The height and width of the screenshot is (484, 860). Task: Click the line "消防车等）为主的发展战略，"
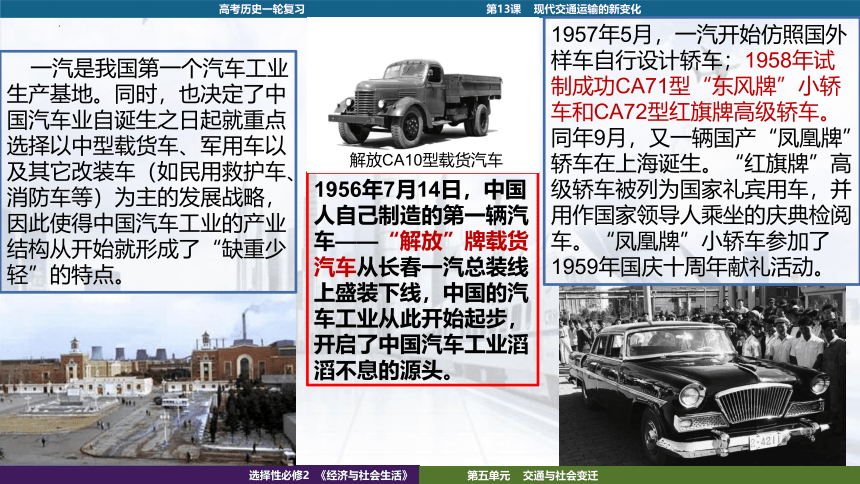[142, 197]
